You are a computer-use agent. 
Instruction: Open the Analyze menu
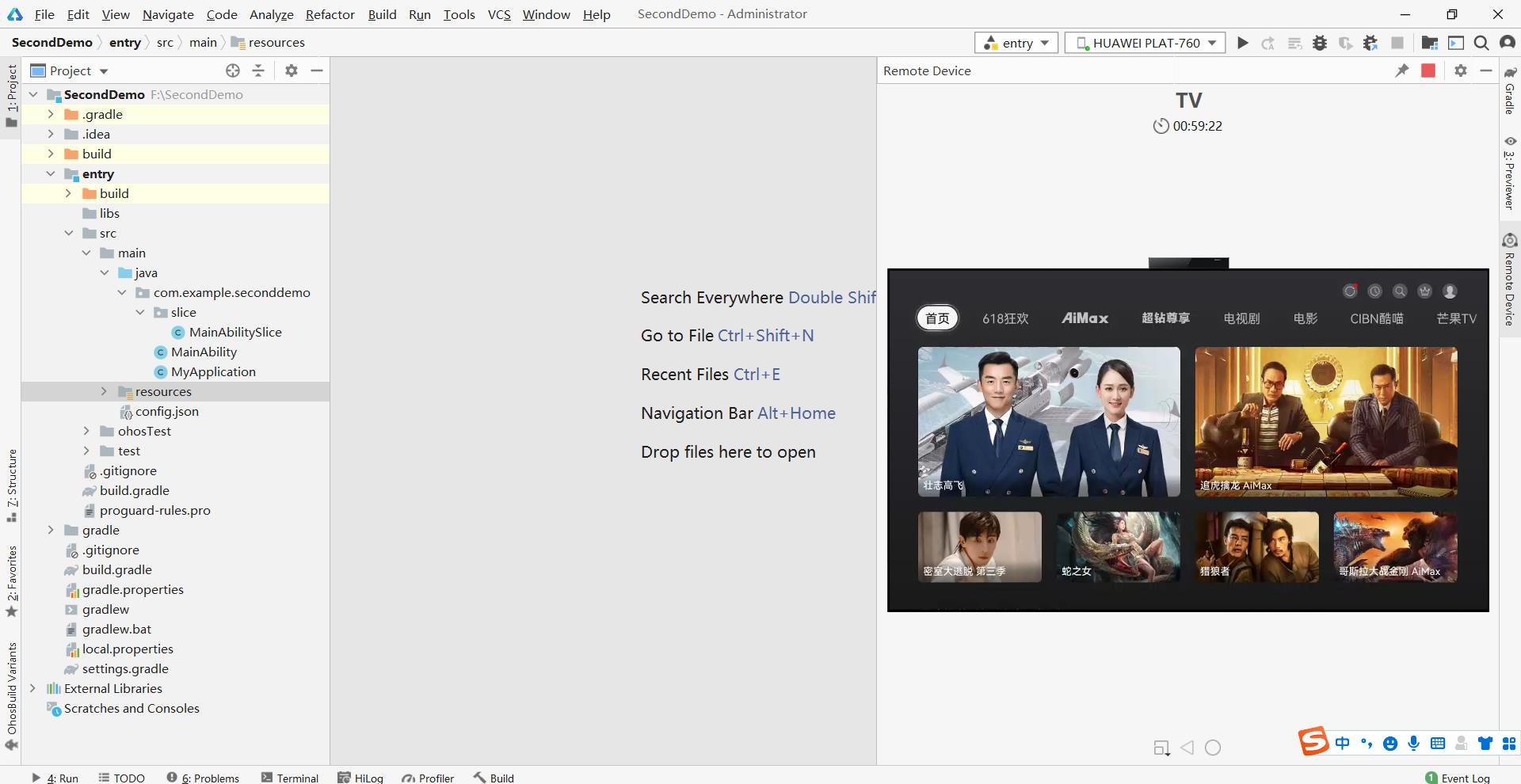(272, 14)
